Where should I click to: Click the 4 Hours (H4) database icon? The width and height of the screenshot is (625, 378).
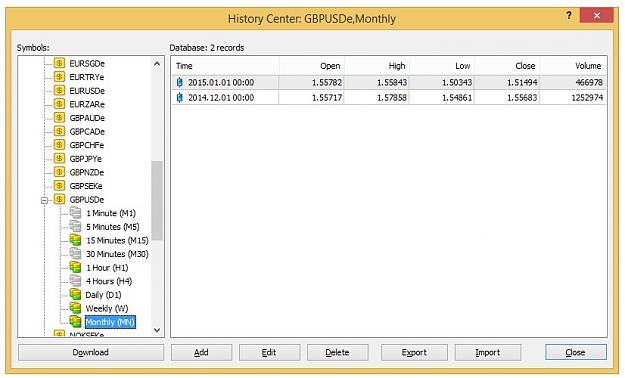(75, 280)
